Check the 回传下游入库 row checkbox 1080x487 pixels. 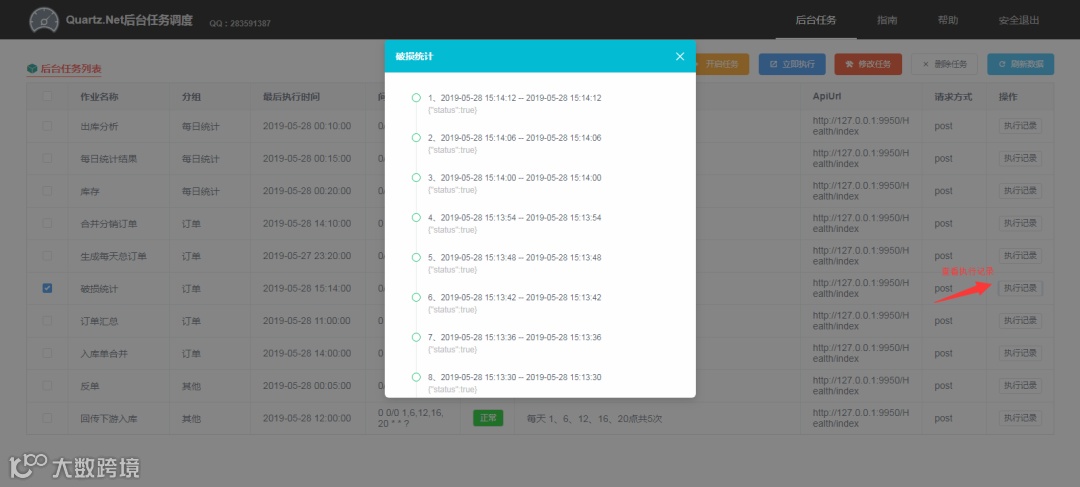point(48,418)
